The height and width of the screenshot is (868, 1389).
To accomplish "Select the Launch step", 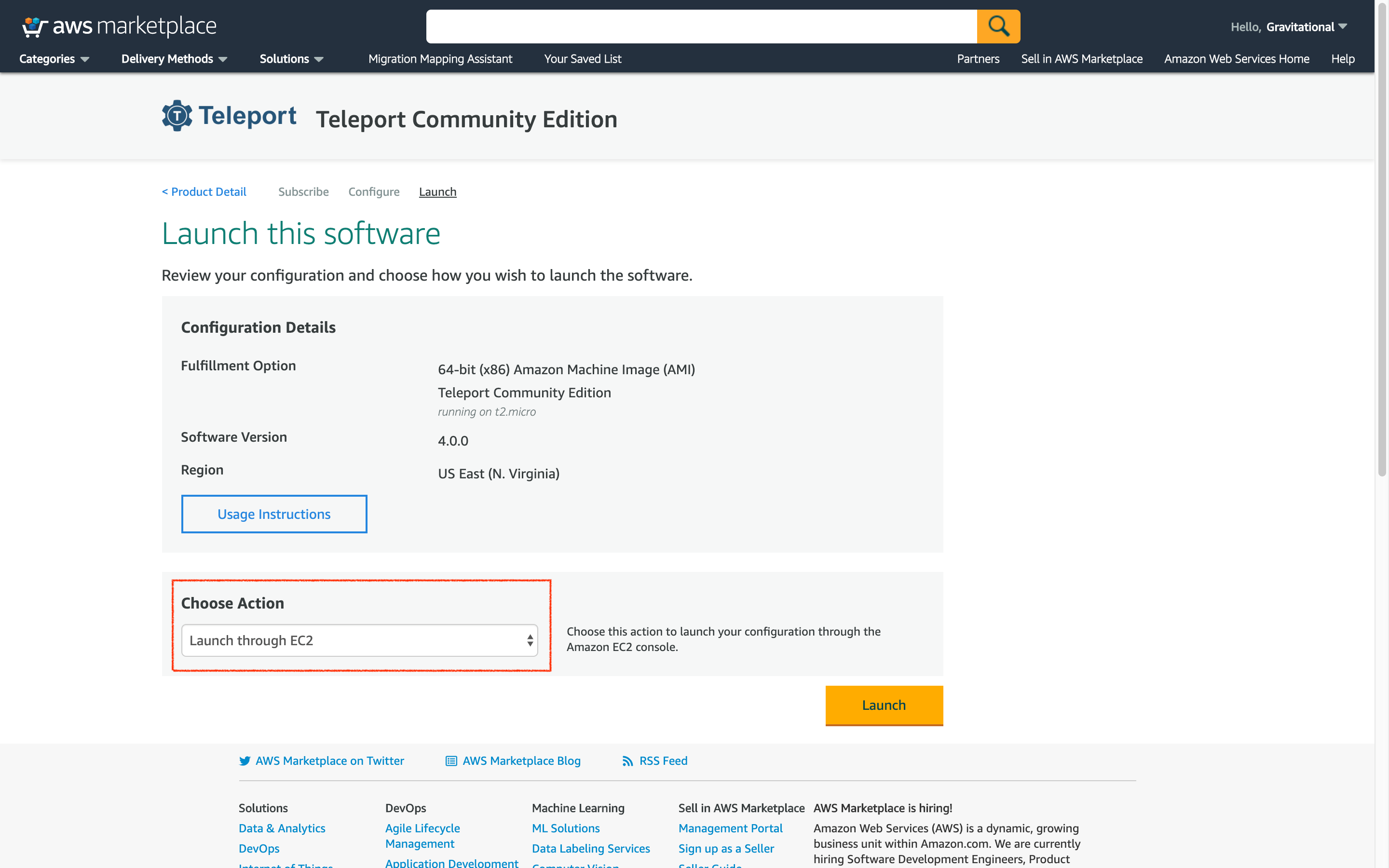I will (x=437, y=192).
